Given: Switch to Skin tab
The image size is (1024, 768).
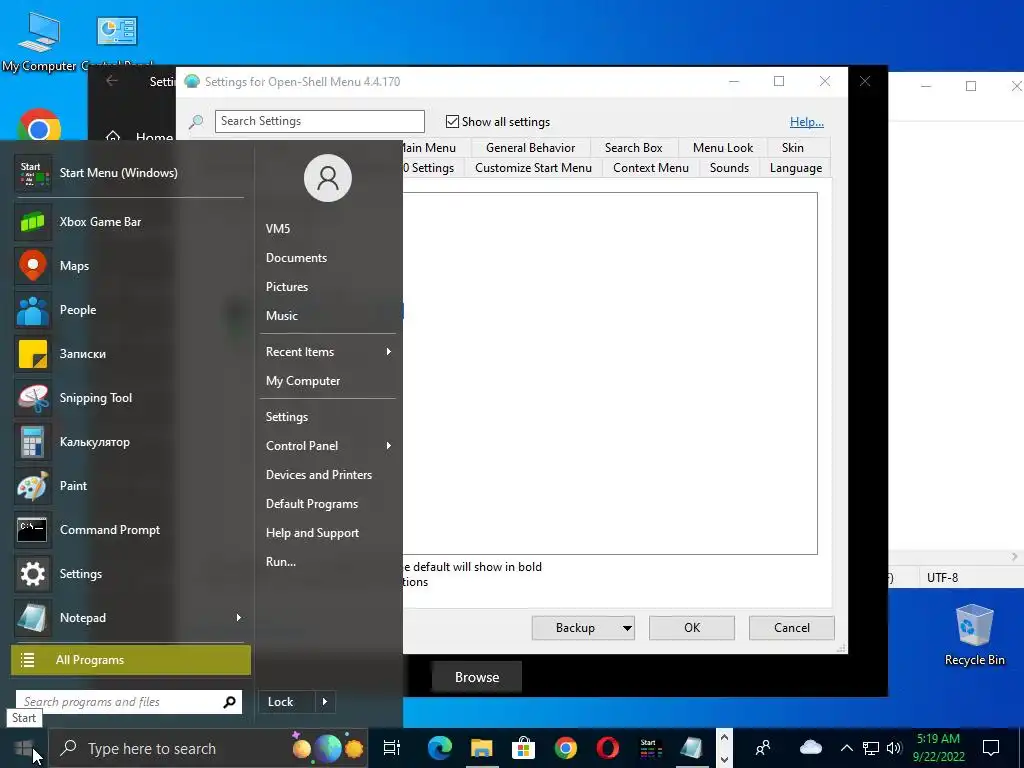Looking at the screenshot, I should (793, 148).
